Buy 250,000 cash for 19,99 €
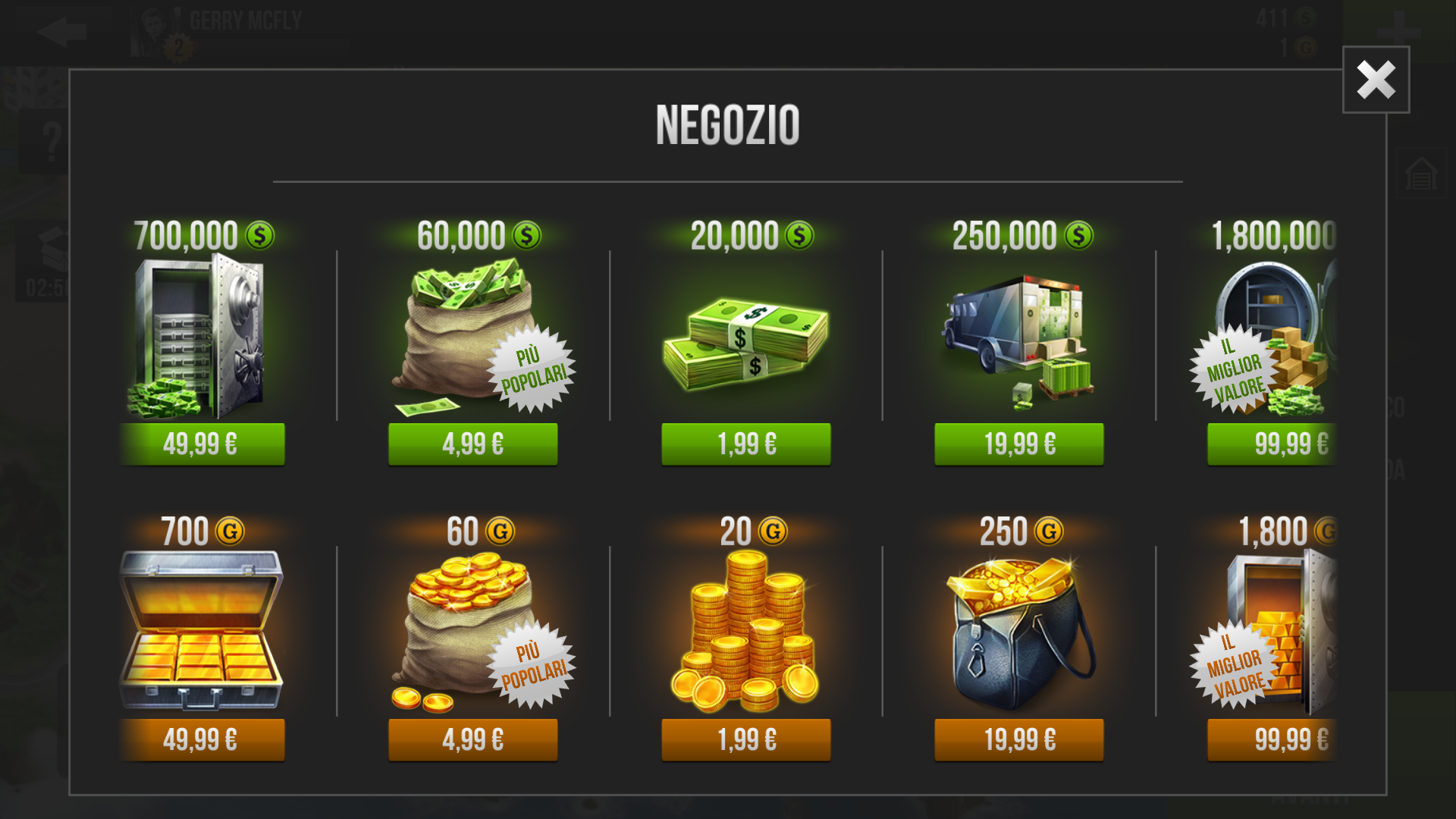Viewport: 1456px width, 819px height. pyautogui.click(x=1019, y=444)
